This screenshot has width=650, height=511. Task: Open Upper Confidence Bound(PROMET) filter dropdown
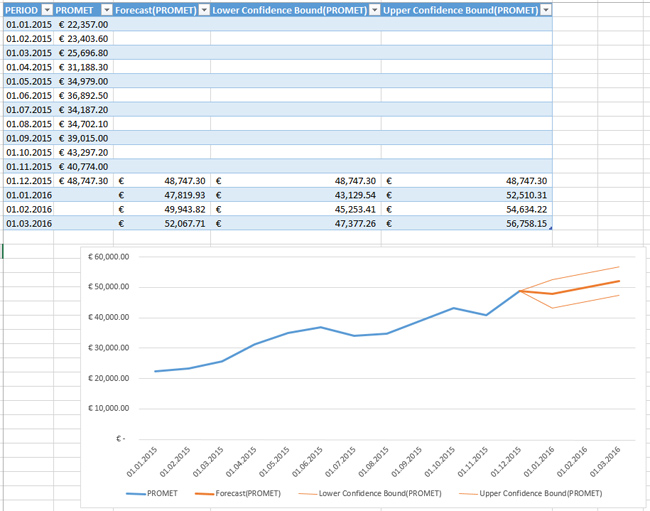click(545, 9)
